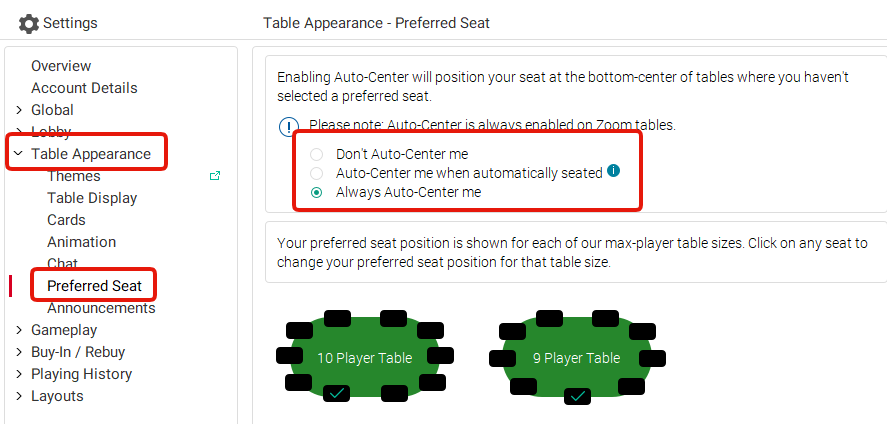Click info icon beside automatically seated option
The width and height of the screenshot is (887, 424).
tap(613, 170)
